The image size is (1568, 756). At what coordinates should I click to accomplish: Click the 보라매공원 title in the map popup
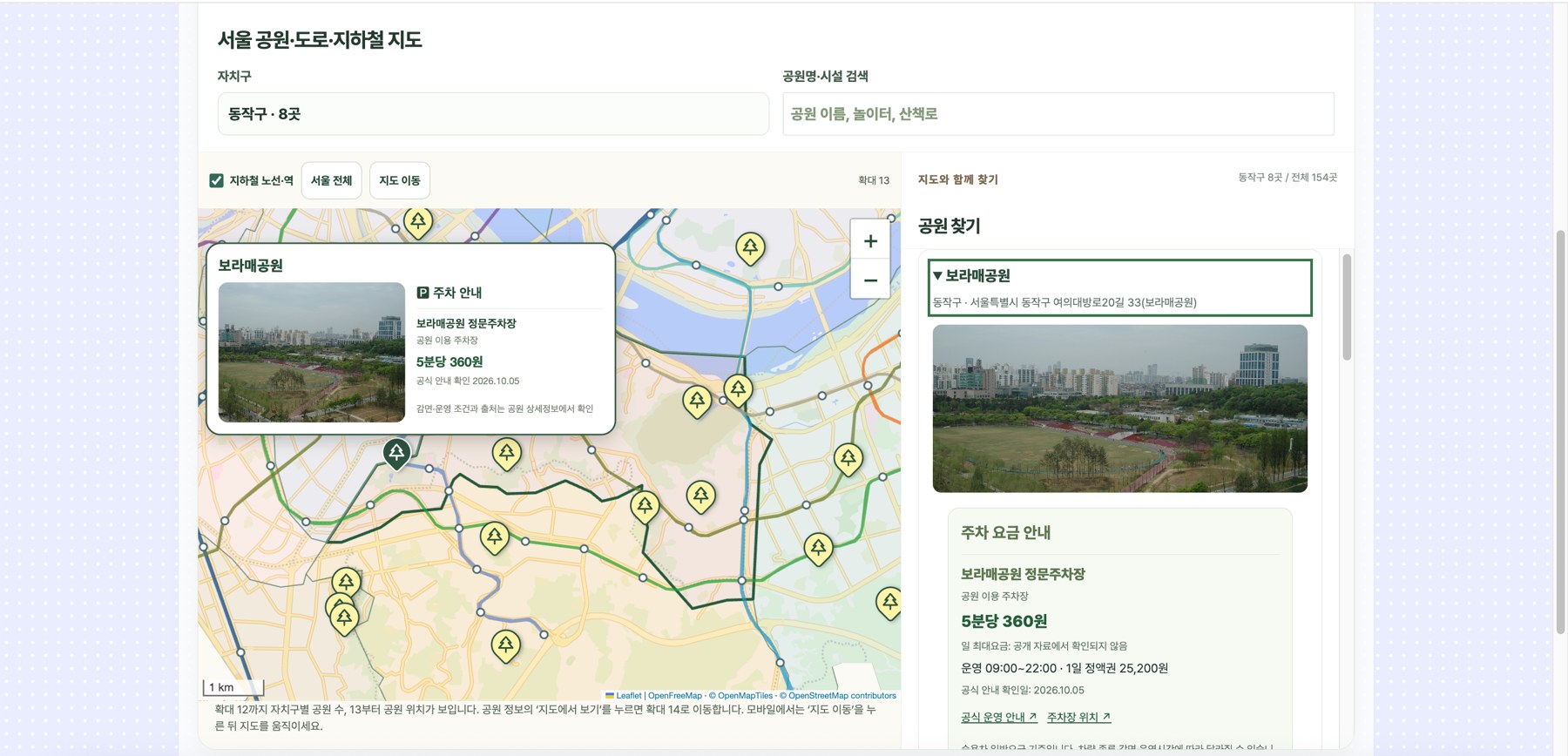point(251,266)
